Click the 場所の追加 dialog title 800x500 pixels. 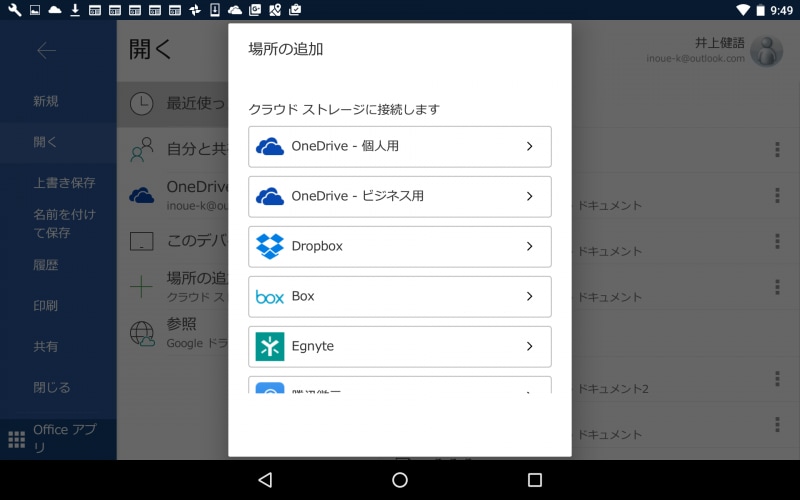coord(286,49)
